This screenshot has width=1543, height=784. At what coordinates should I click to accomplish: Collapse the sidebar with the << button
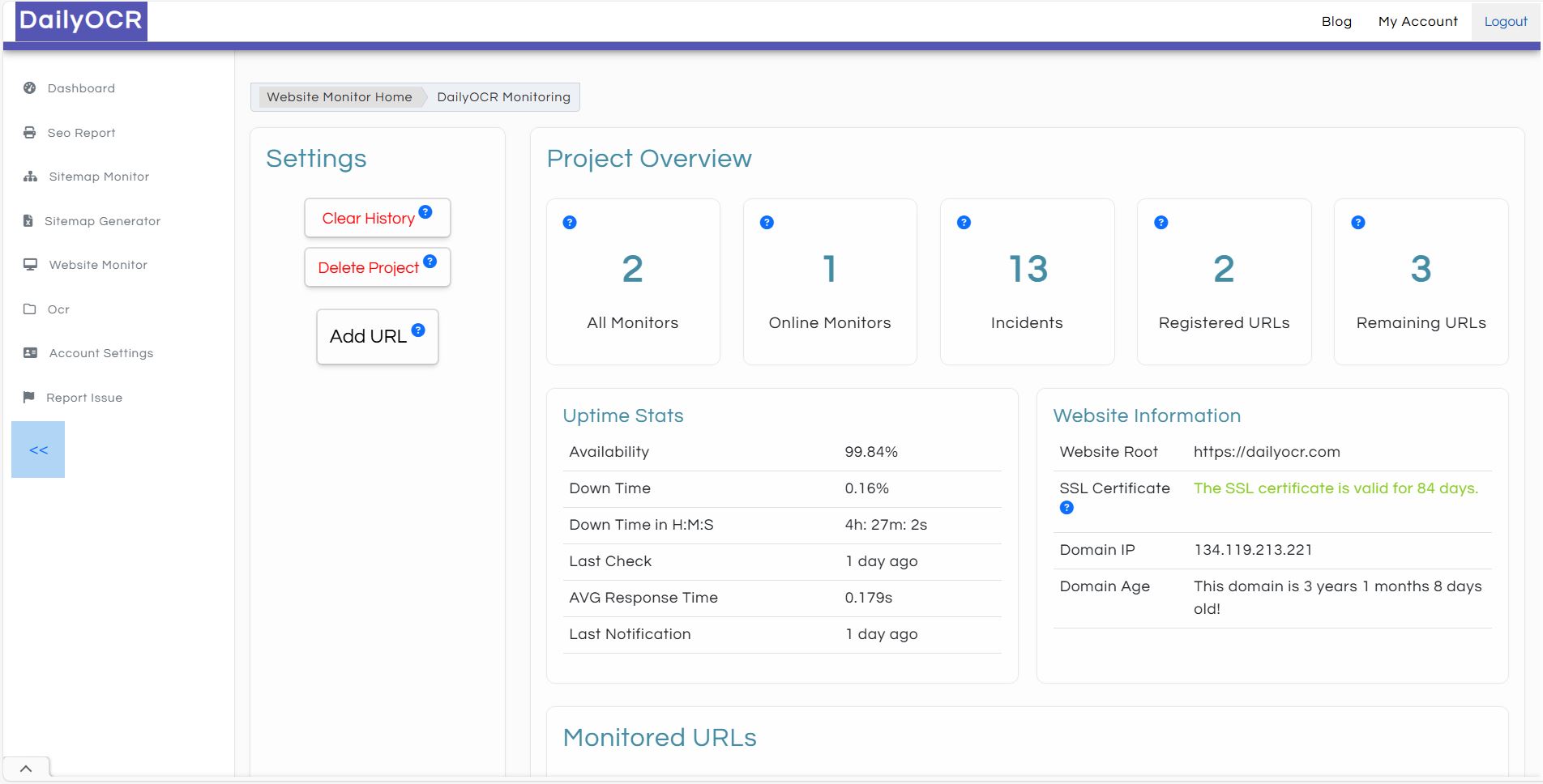pyautogui.click(x=38, y=450)
